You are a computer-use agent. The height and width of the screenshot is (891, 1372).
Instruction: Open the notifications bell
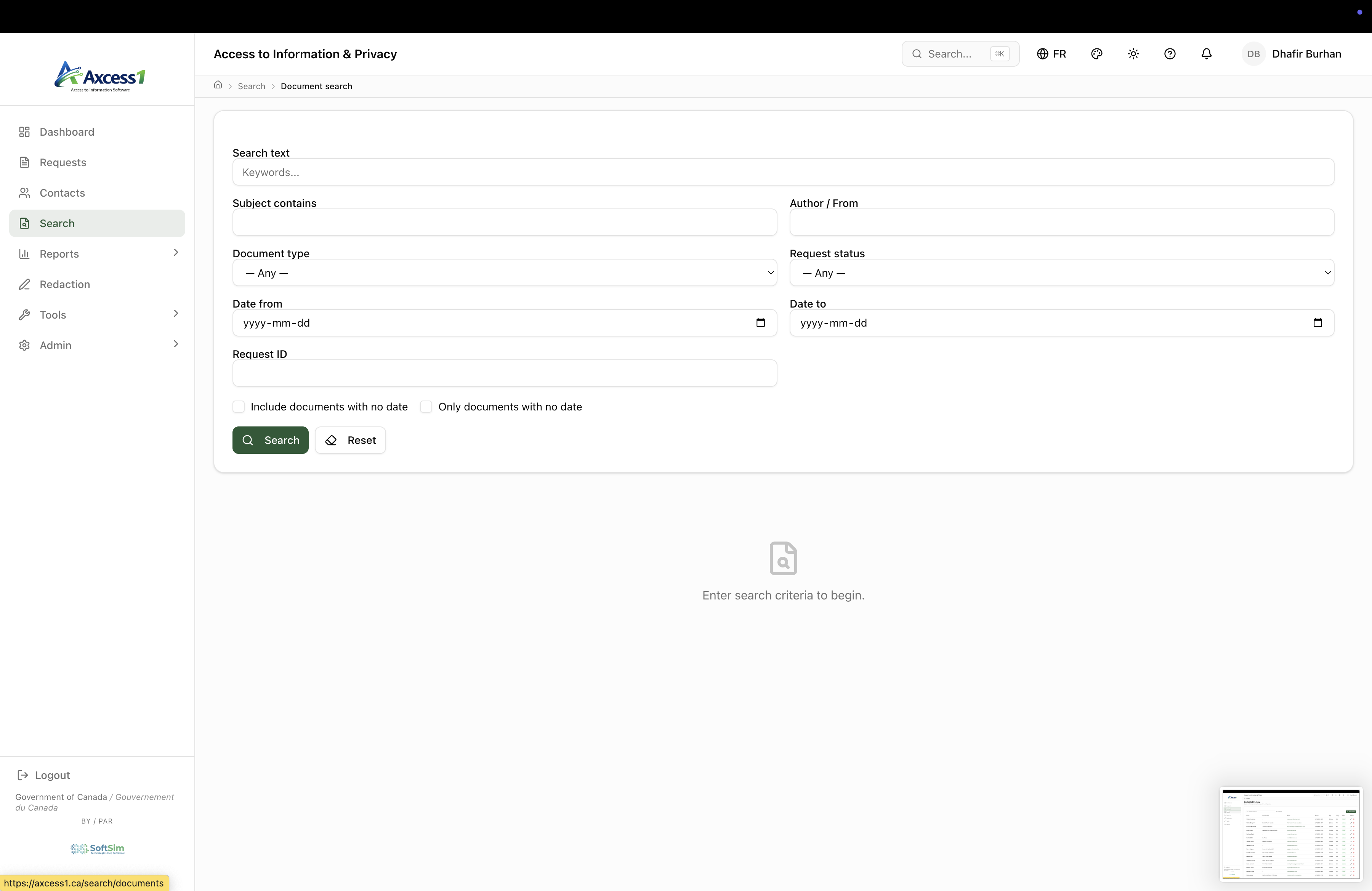tap(1206, 54)
